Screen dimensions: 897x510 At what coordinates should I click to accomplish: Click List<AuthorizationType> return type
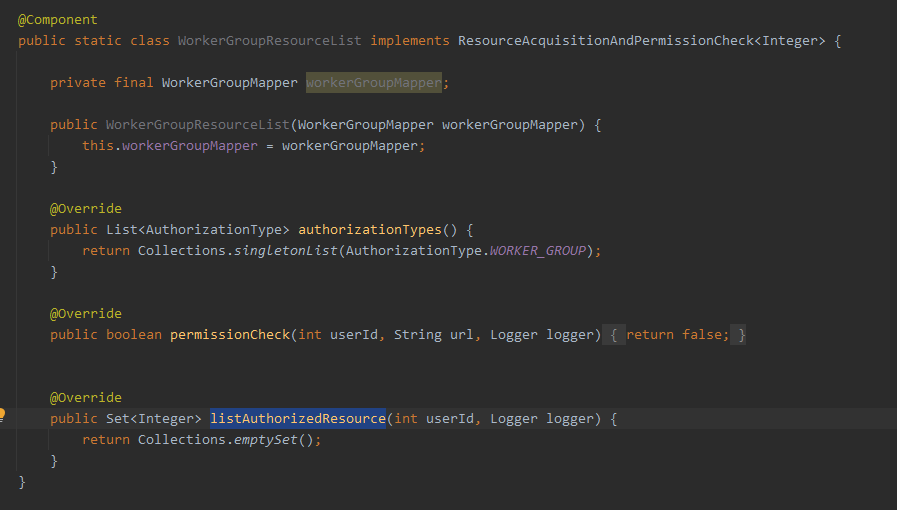coord(198,230)
